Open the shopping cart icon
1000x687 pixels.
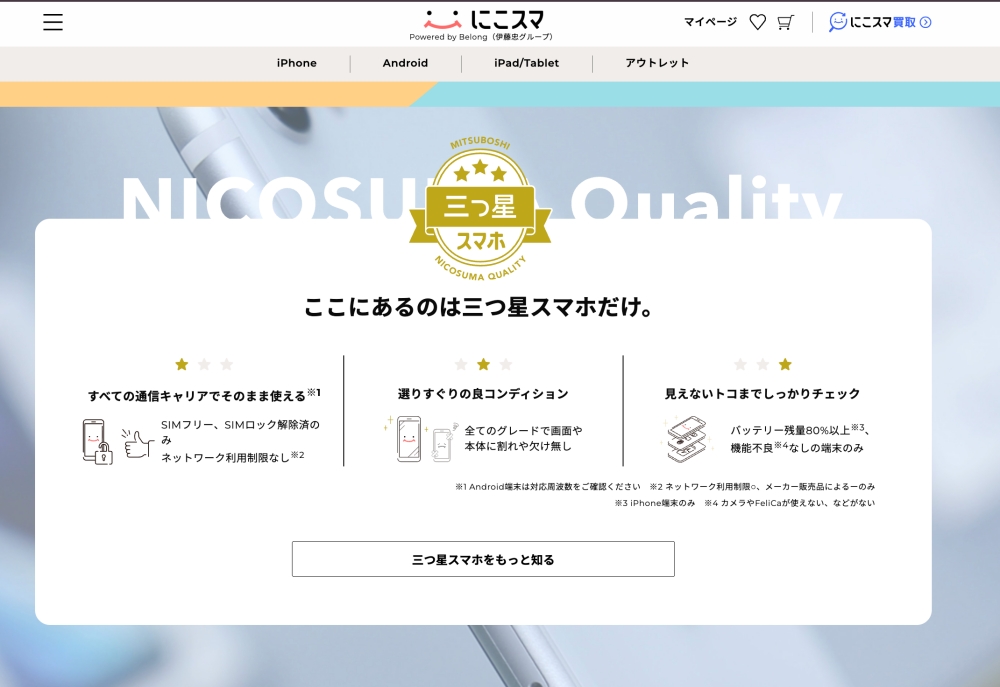click(x=785, y=22)
